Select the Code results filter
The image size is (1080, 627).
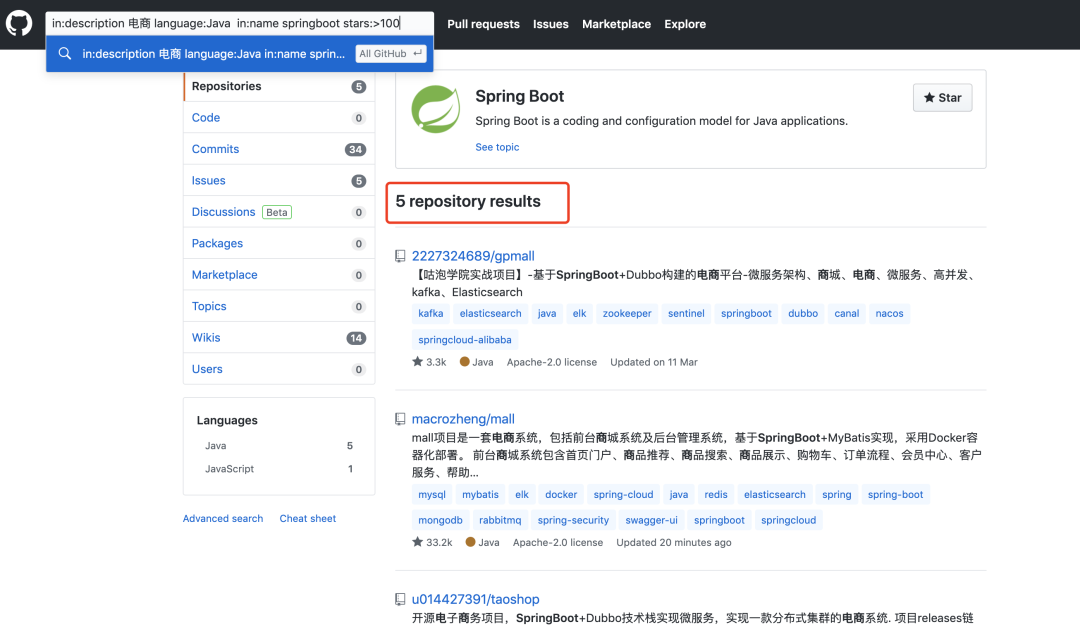(279, 118)
